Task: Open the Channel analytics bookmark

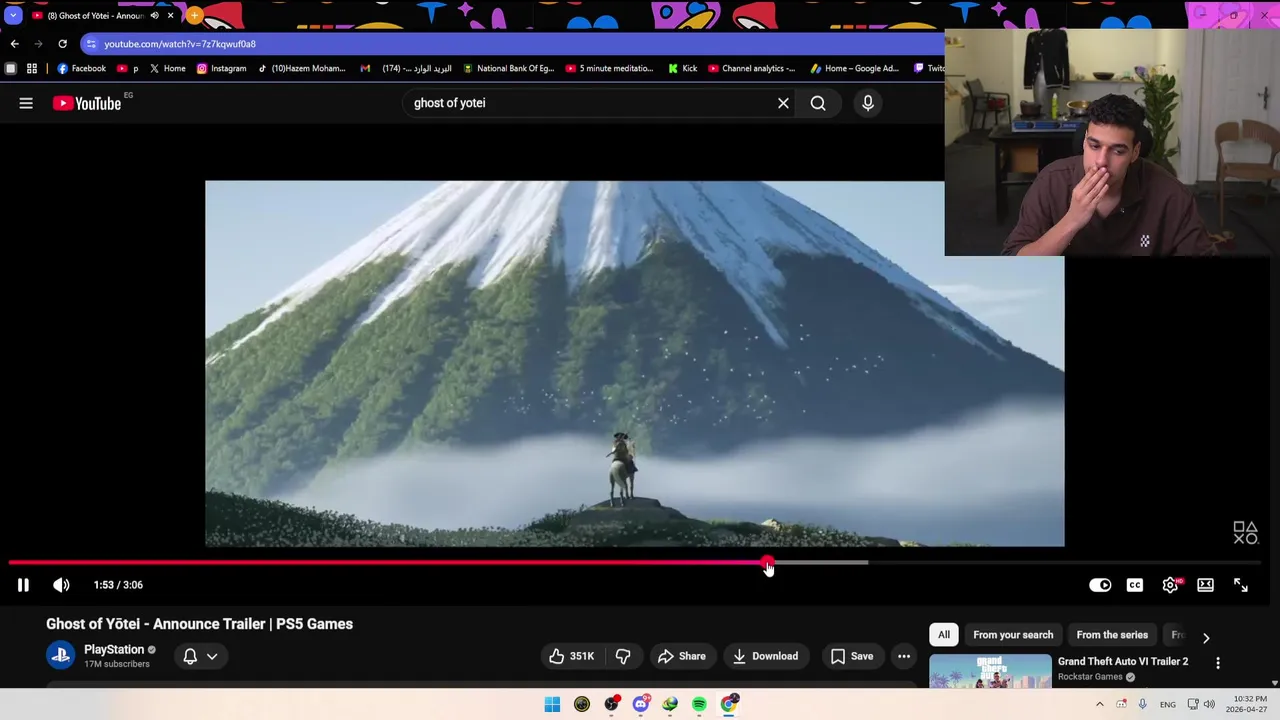Action: point(751,68)
